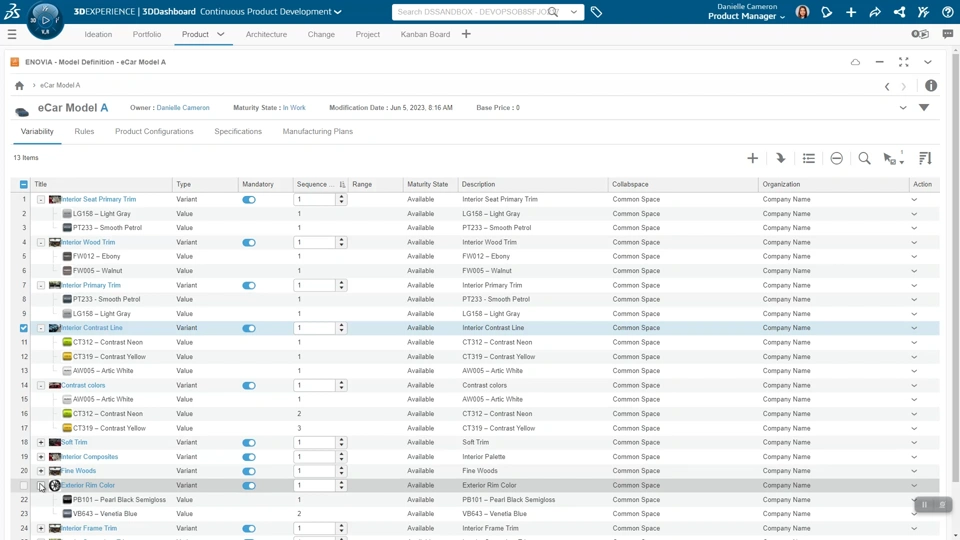
Task: Open the Specifications tab
Action: [238, 132]
